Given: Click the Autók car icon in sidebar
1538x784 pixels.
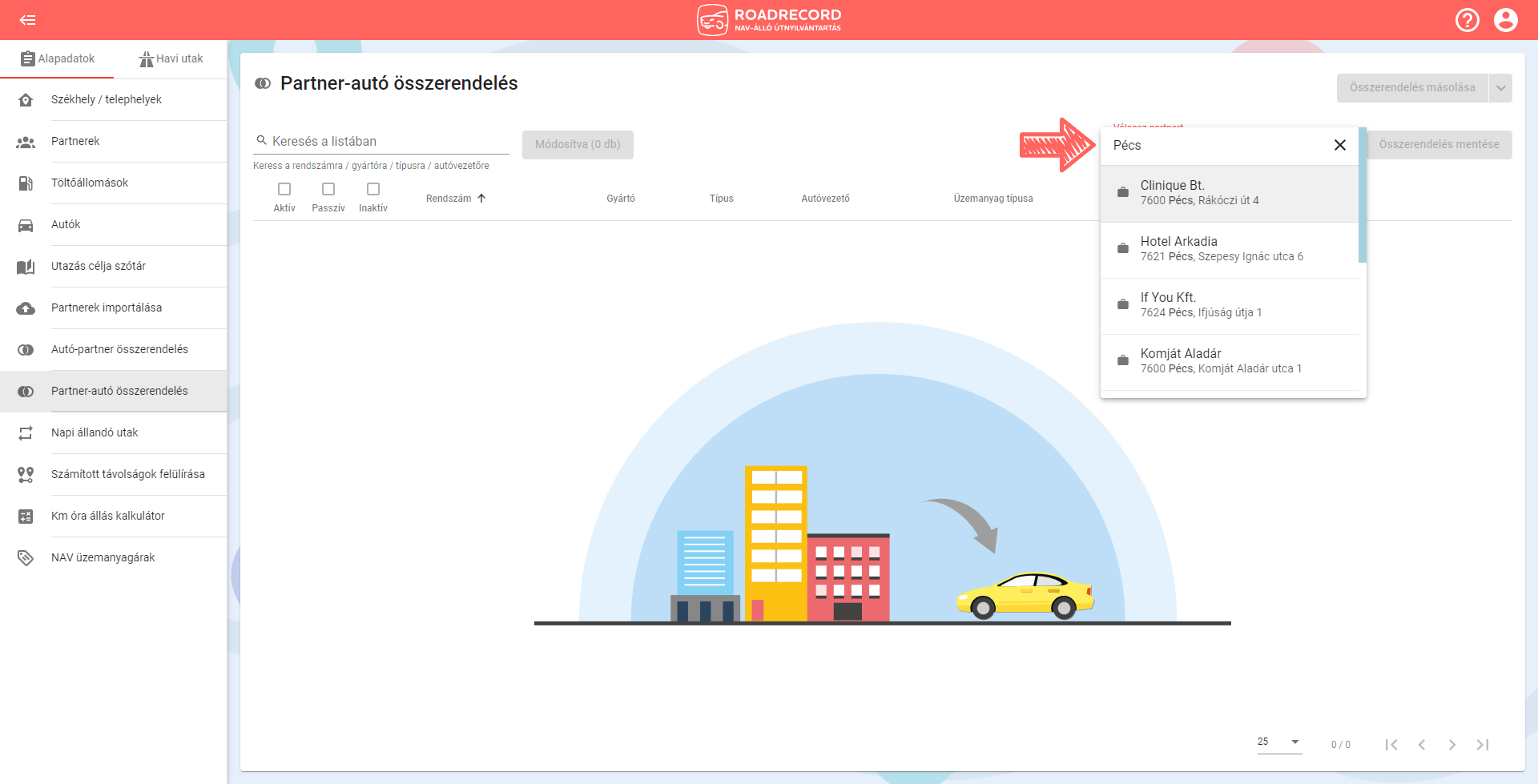Looking at the screenshot, I should pyautogui.click(x=26, y=225).
